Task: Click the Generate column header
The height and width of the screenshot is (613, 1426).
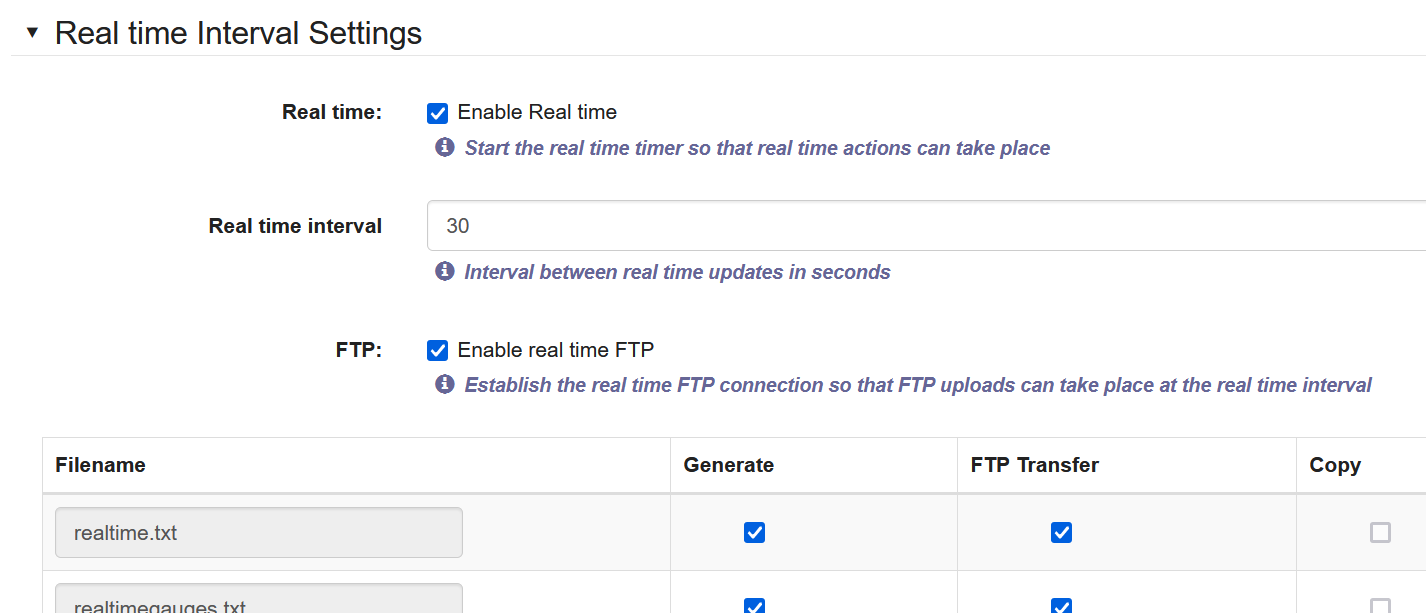Action: point(728,465)
